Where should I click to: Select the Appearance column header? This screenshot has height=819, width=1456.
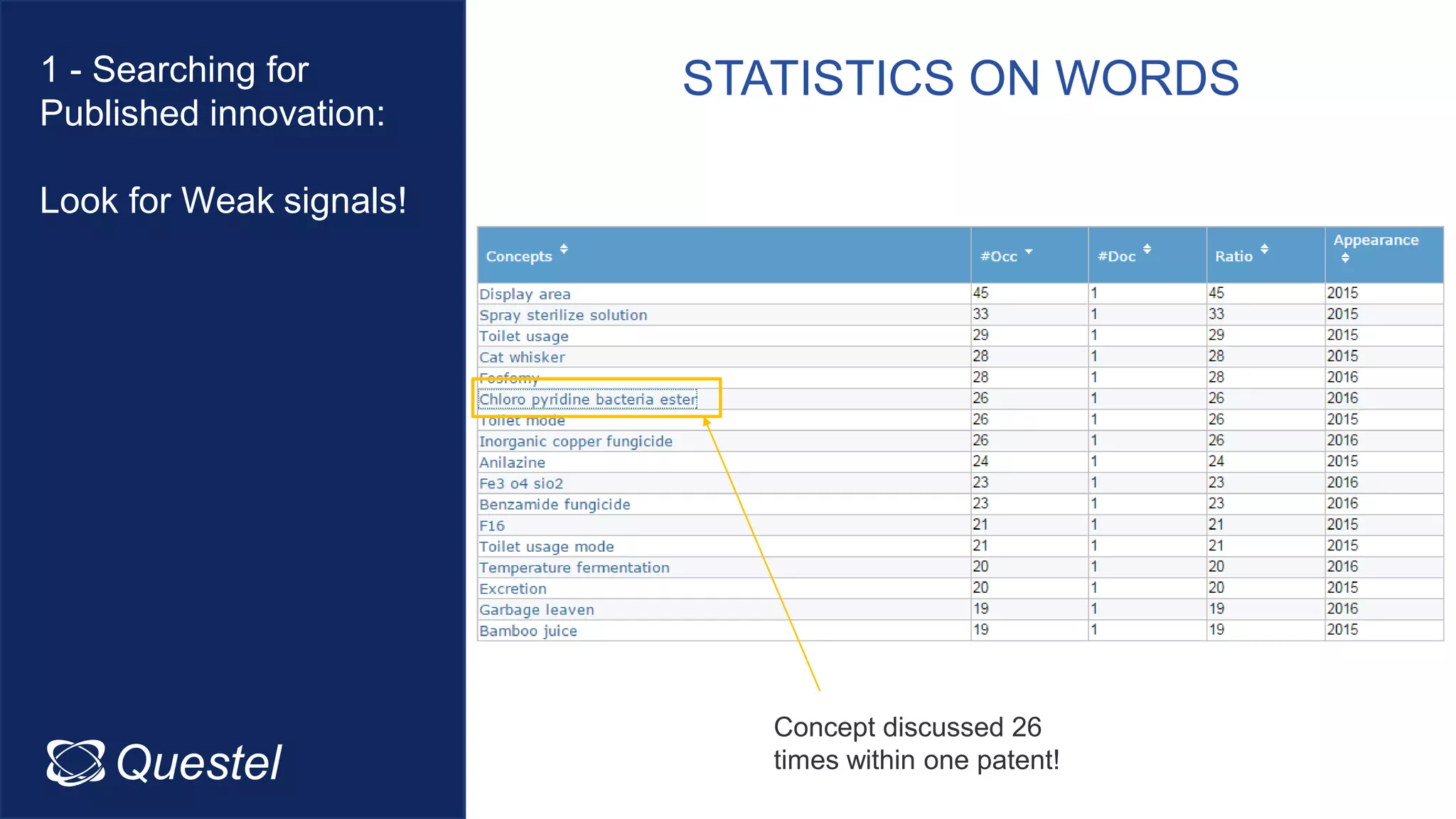[1384, 255]
